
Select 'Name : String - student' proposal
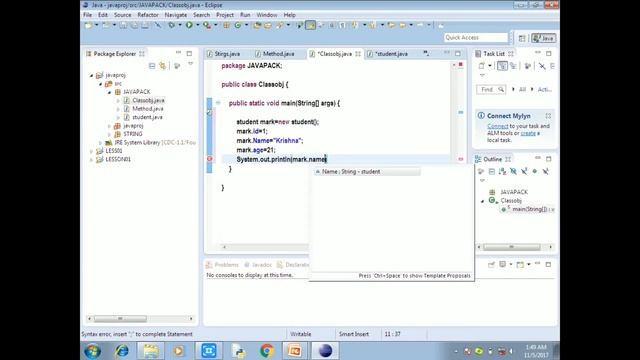pos(367,172)
